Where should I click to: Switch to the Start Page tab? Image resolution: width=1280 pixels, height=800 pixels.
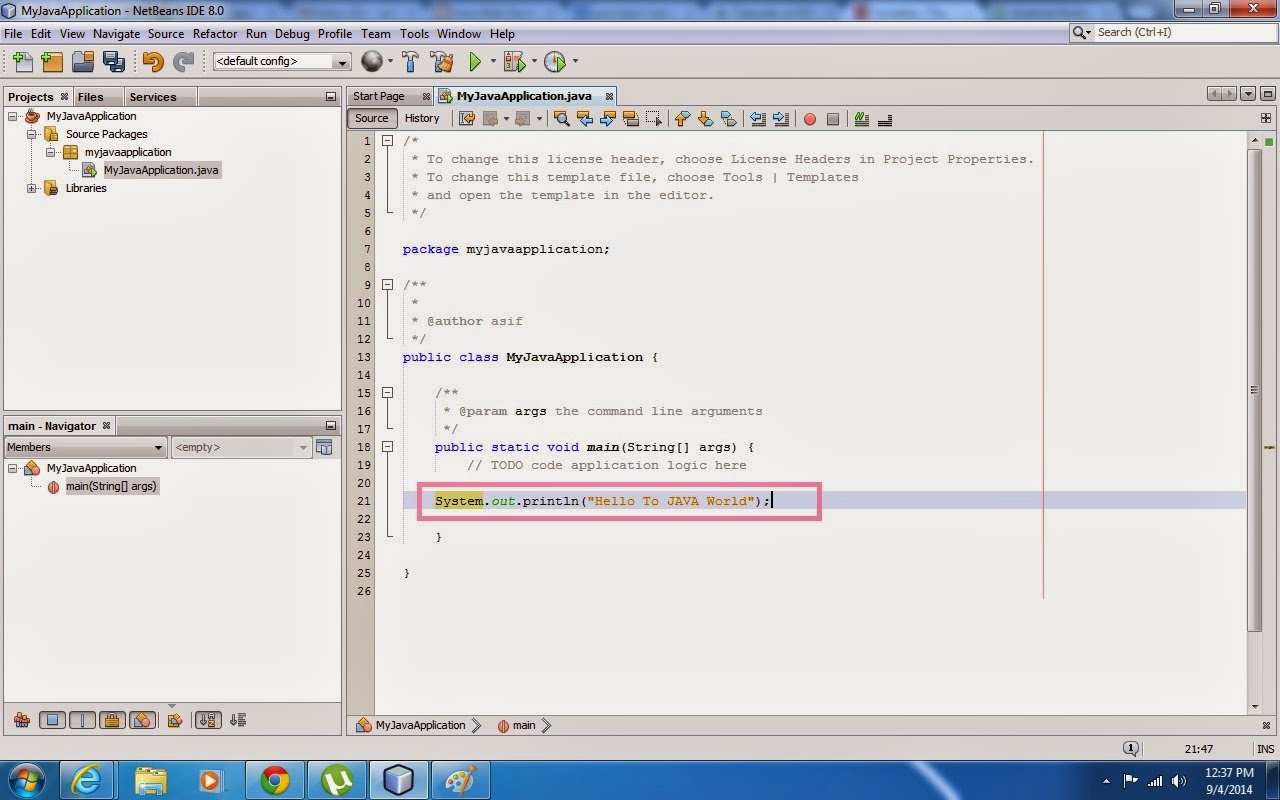click(x=390, y=96)
